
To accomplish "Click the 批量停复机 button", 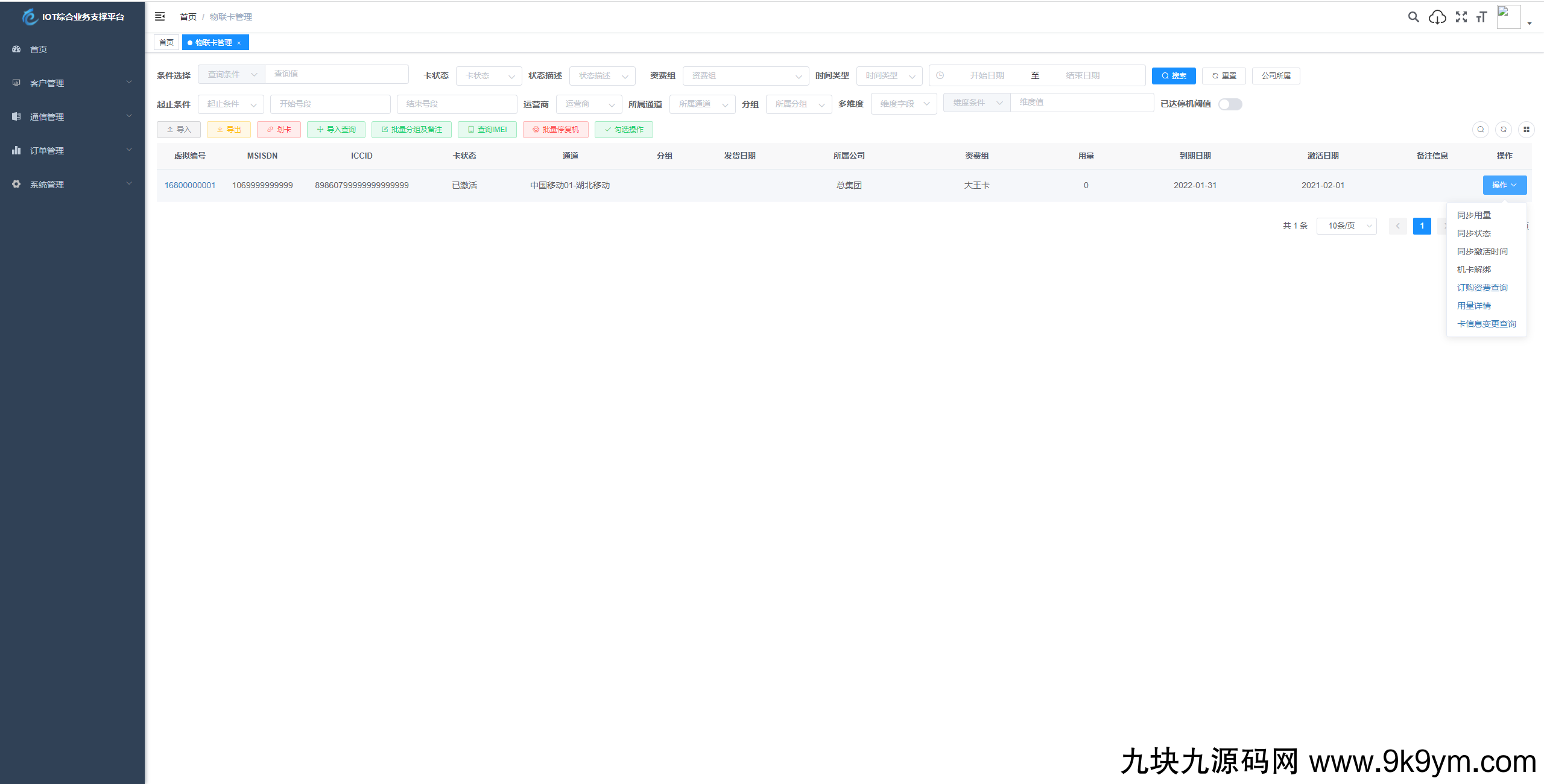I will pyautogui.click(x=555, y=130).
